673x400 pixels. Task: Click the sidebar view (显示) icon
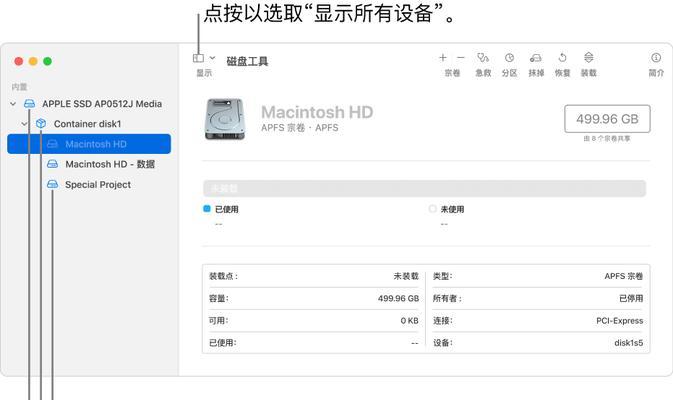pos(198,58)
